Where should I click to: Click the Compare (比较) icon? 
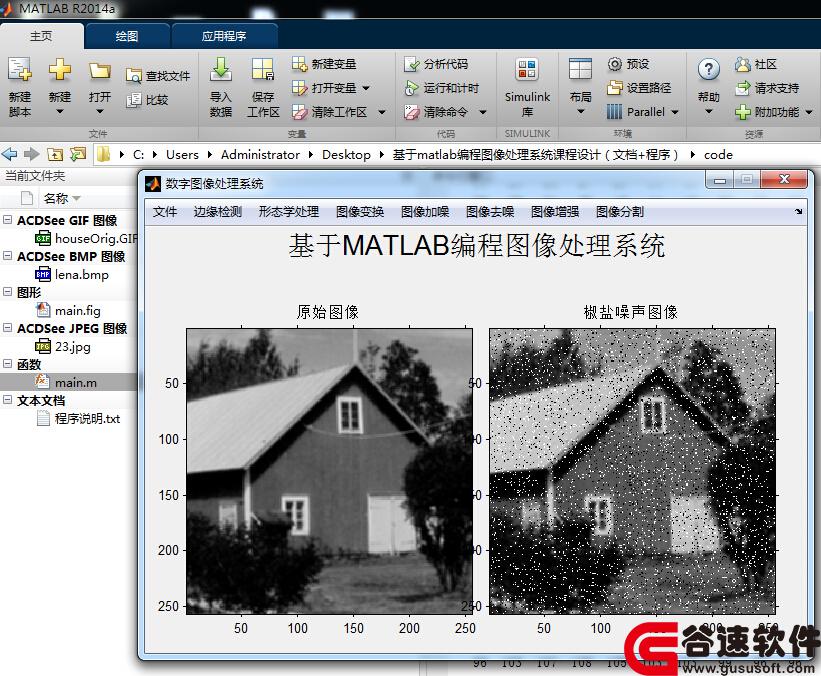click(x=134, y=100)
